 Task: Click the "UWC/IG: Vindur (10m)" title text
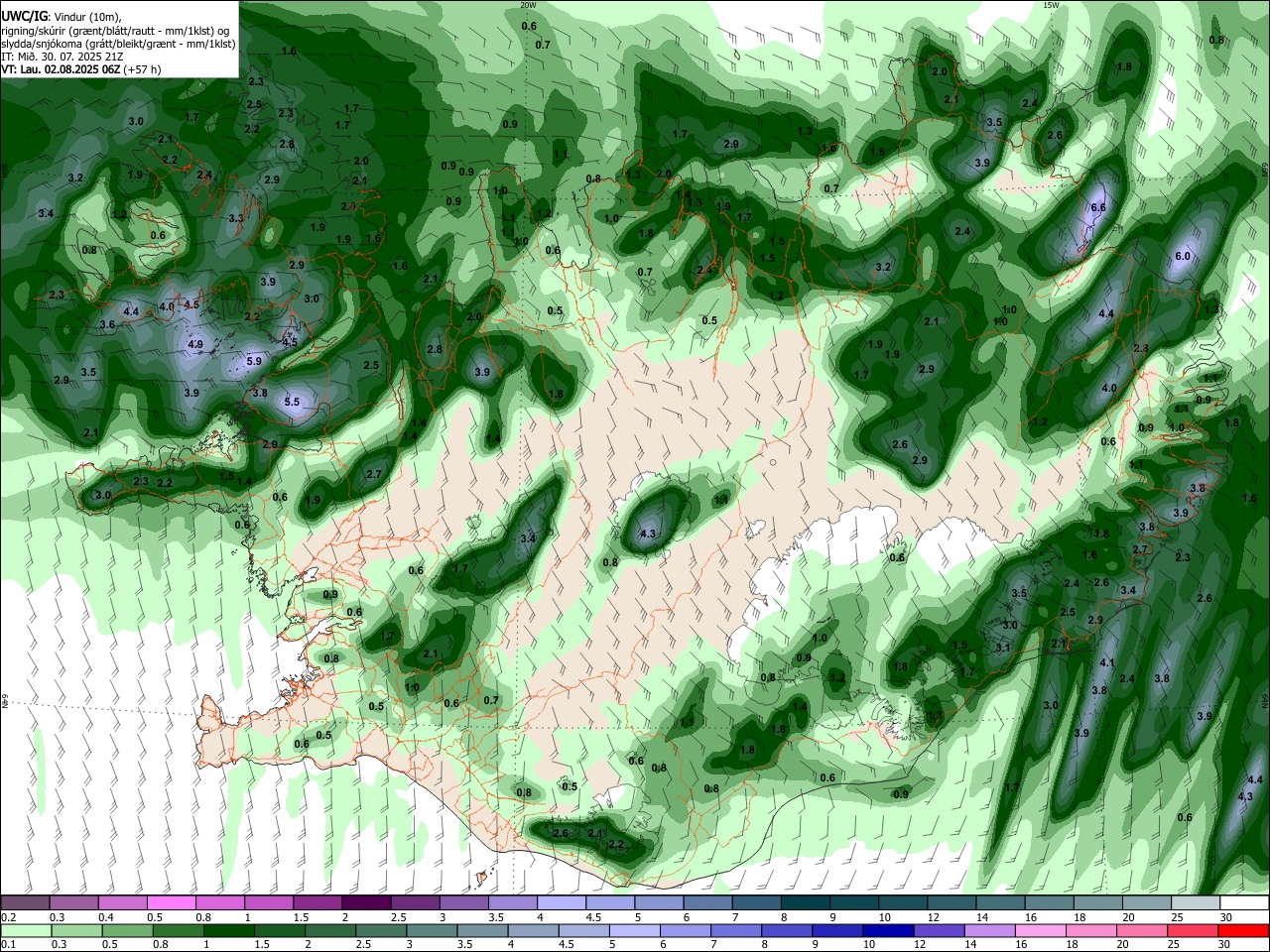pos(60,17)
